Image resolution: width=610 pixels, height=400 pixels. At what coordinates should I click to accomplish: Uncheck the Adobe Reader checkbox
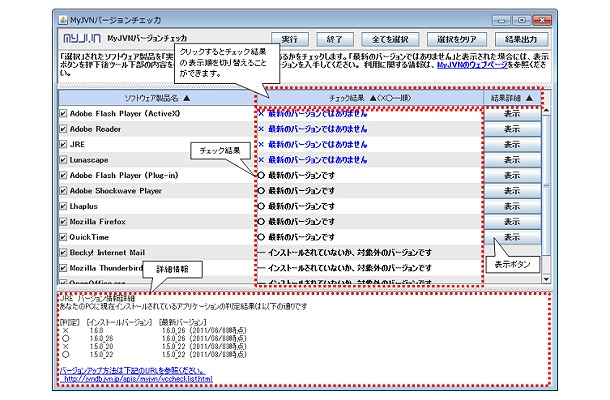tap(63, 129)
